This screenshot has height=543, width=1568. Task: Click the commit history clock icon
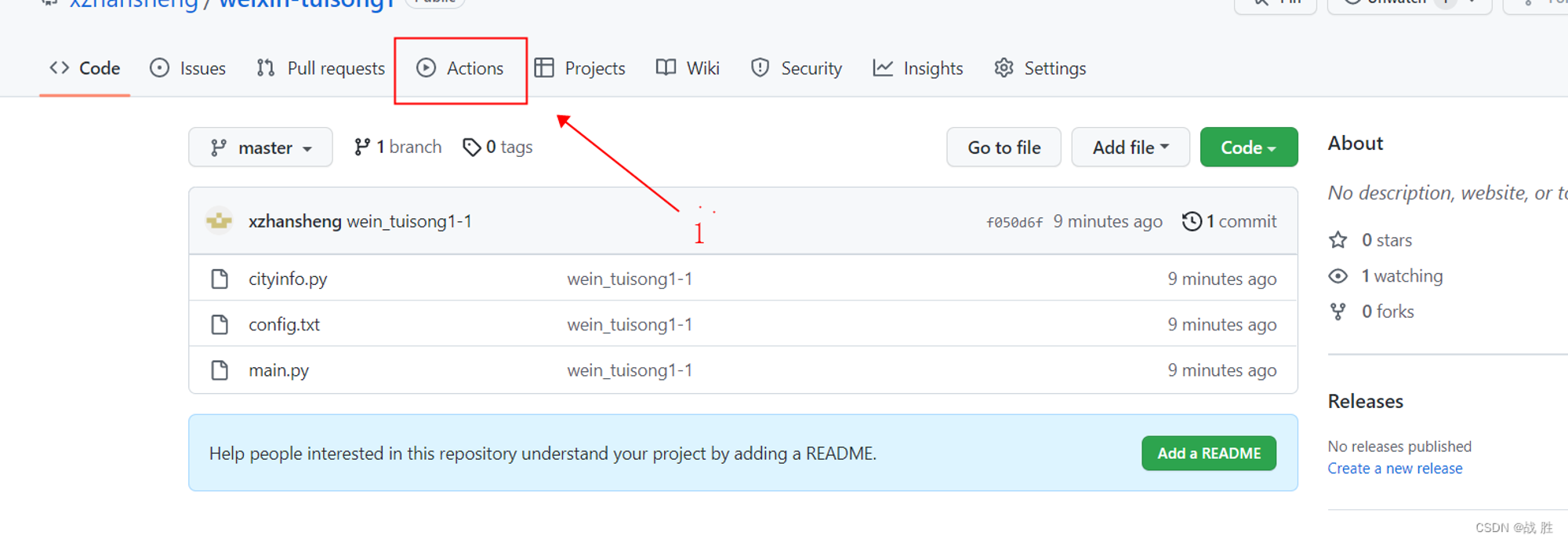click(x=1192, y=221)
